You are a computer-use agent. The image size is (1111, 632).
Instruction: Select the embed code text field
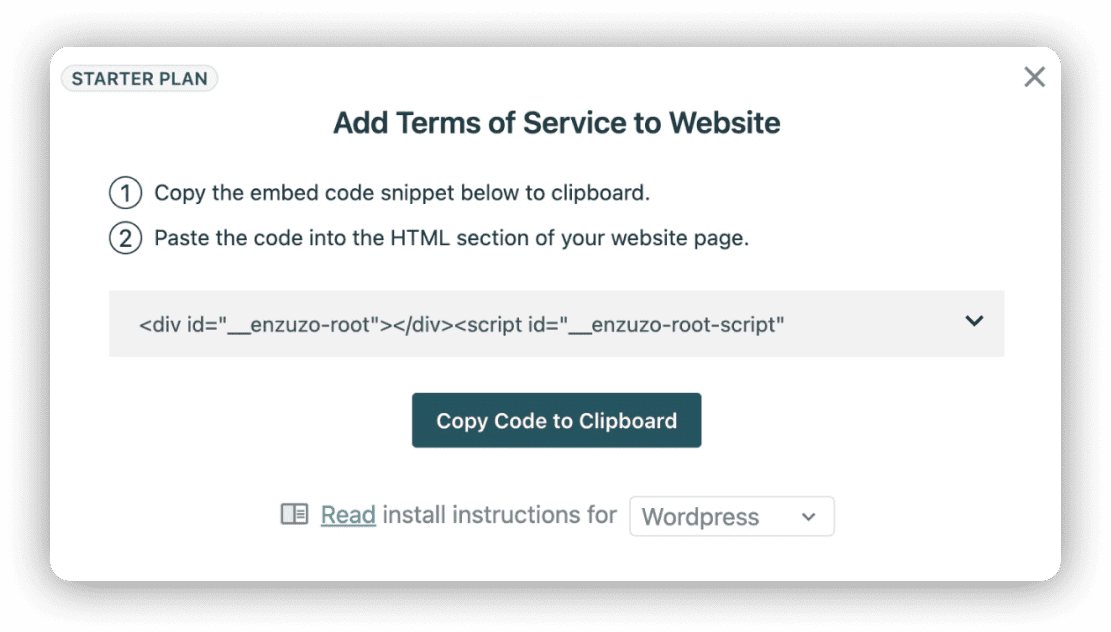click(x=500, y=323)
